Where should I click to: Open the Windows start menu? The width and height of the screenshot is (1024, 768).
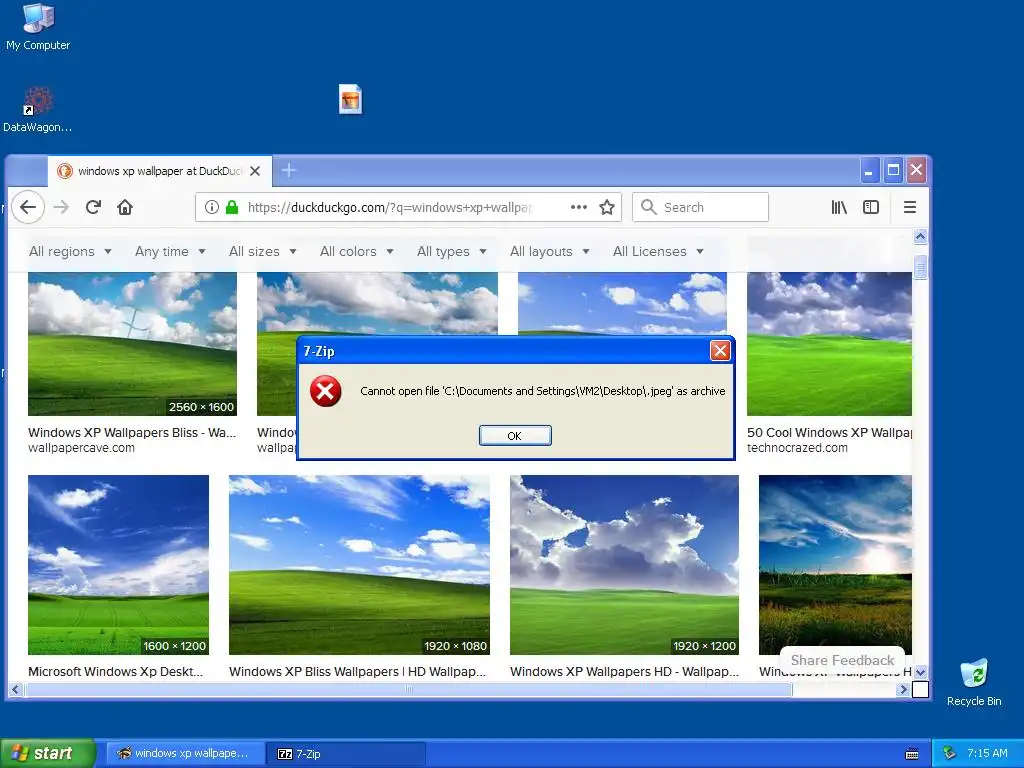tap(47, 753)
